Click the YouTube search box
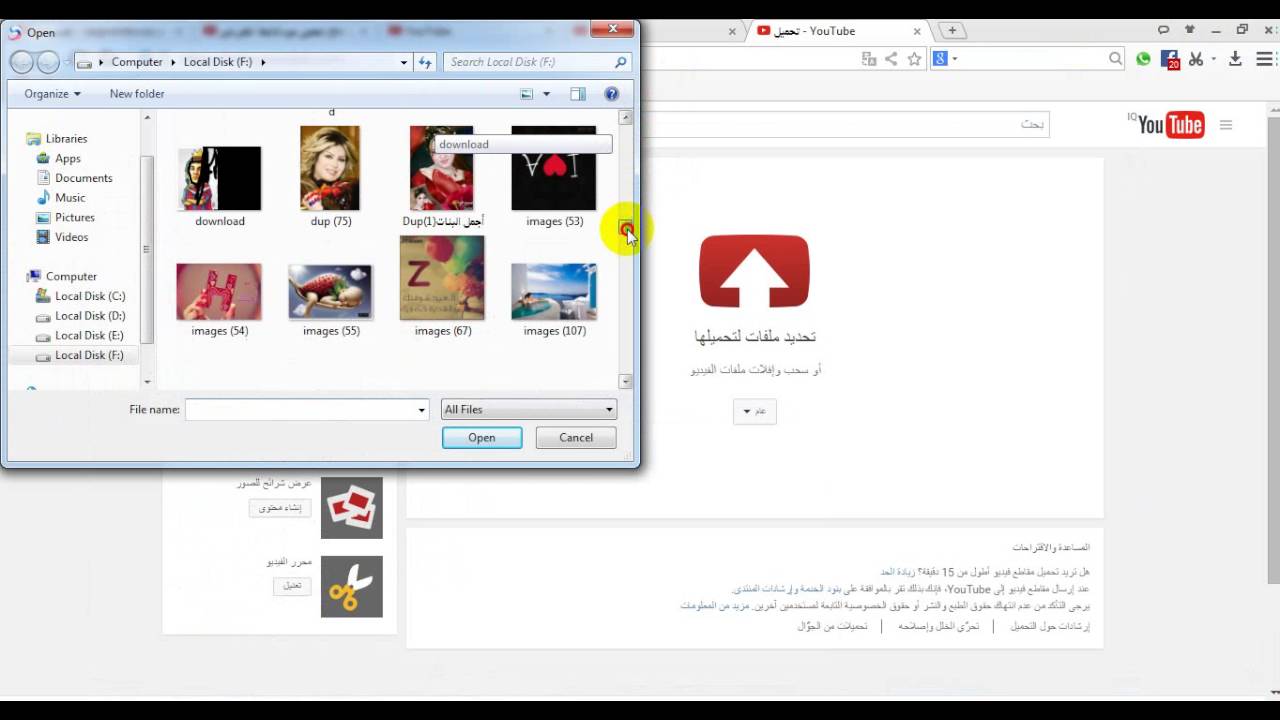 click(x=845, y=124)
